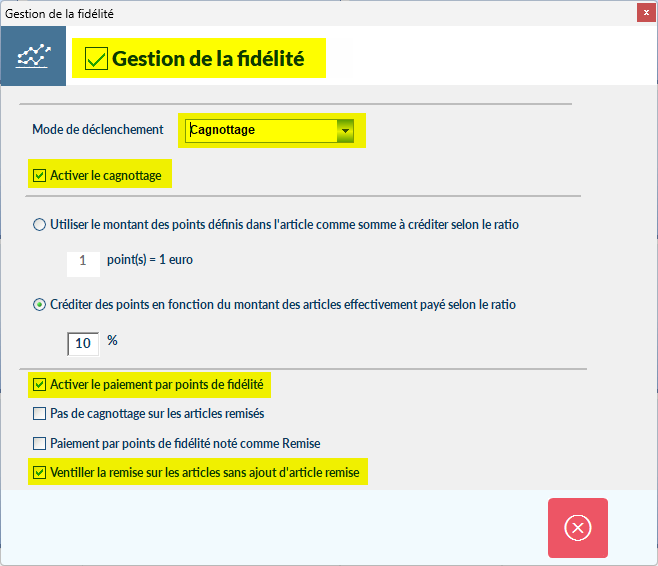
Task: Uncheck Activer le cagnottage
Action: pyautogui.click(x=39, y=175)
